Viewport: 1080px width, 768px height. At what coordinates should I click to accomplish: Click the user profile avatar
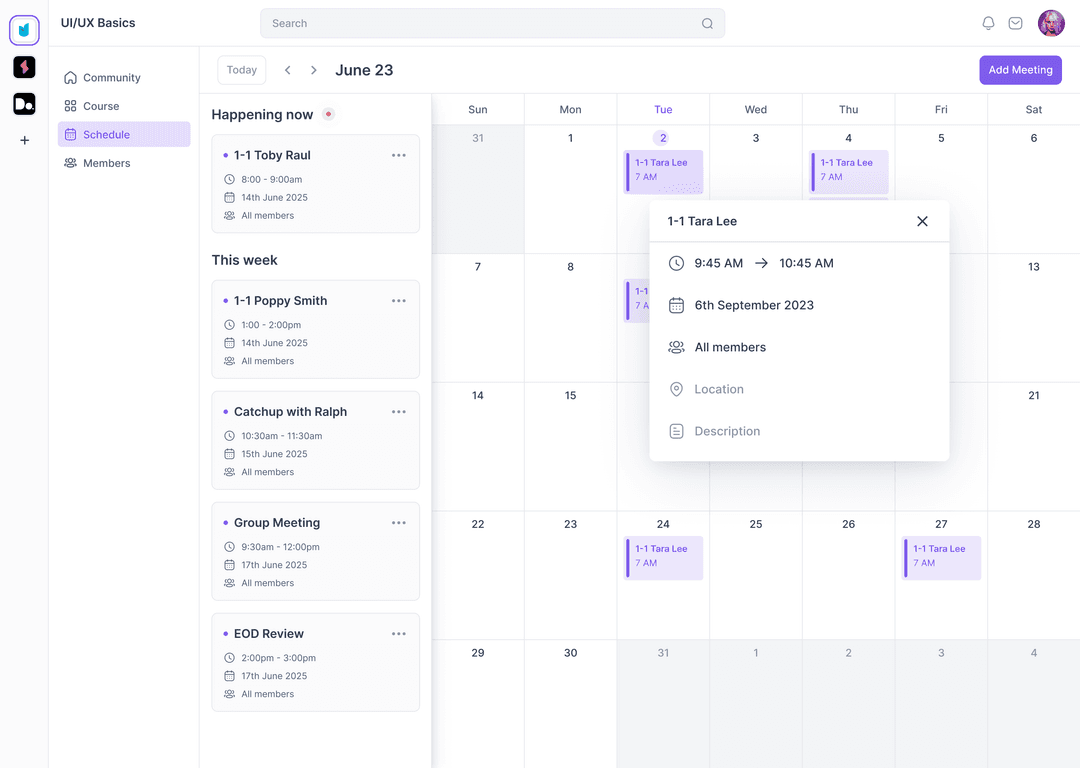[x=1051, y=23]
